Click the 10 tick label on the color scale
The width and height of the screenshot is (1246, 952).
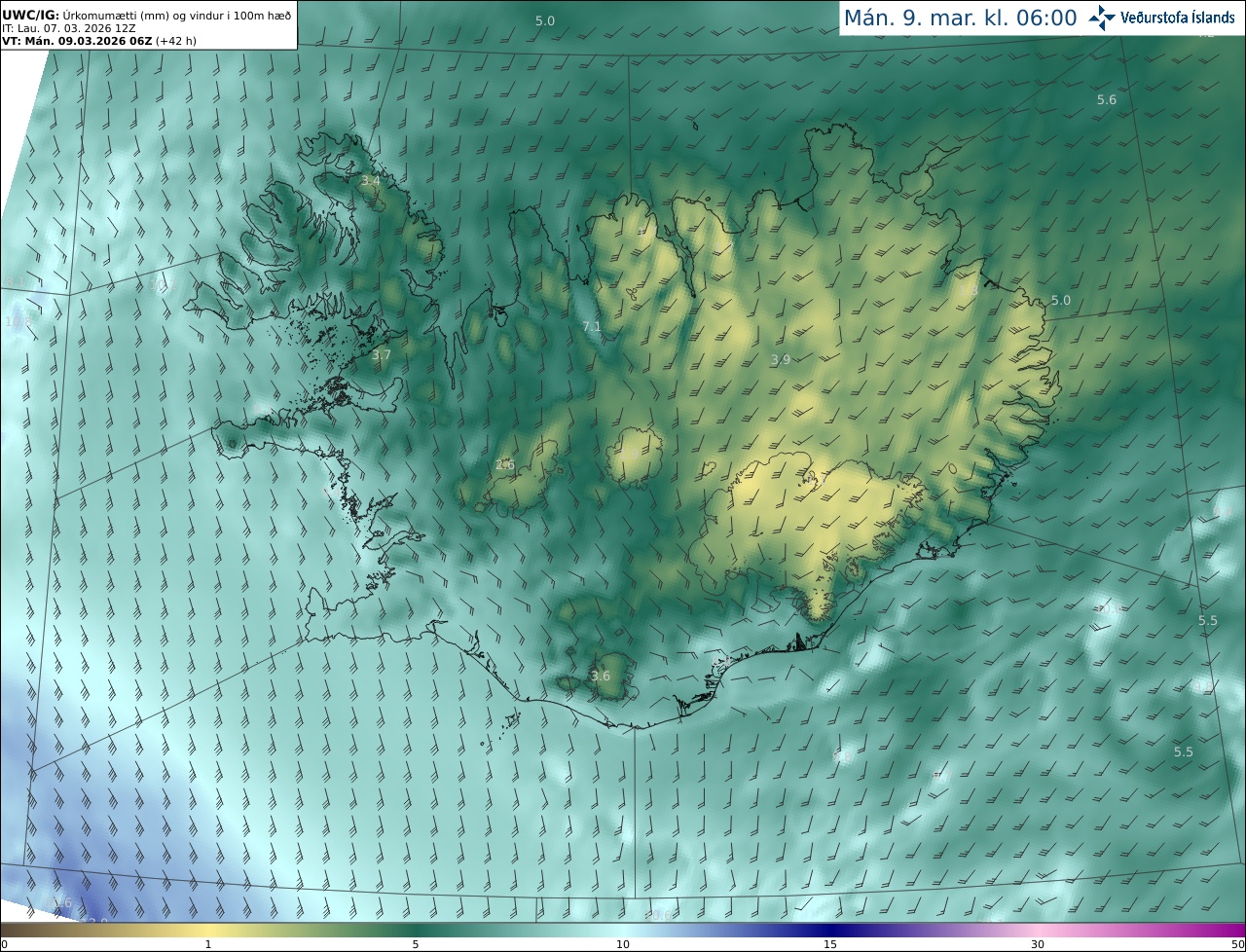pyautogui.click(x=623, y=944)
